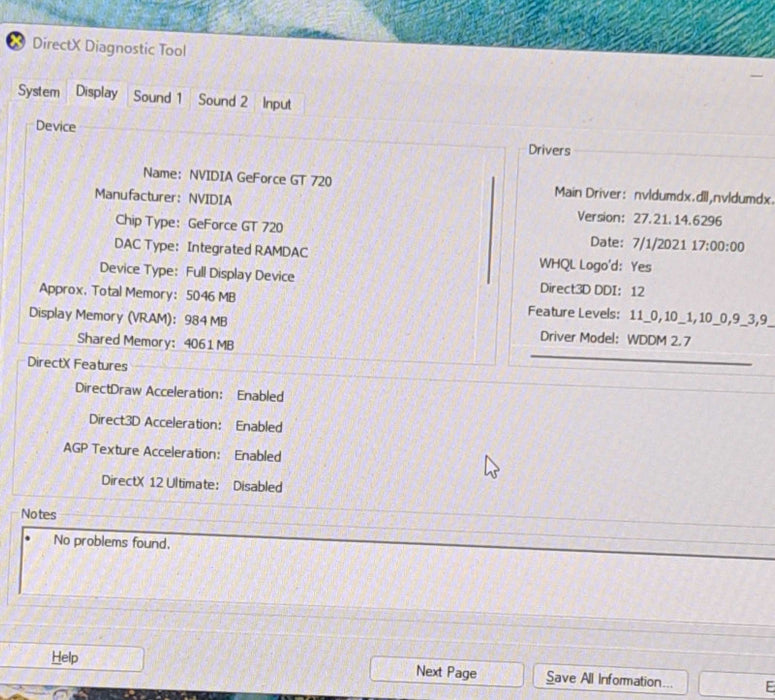This screenshot has height=700, width=775.
Task: Click the Drivers panel horizontal scrollbar
Action: coord(641,359)
